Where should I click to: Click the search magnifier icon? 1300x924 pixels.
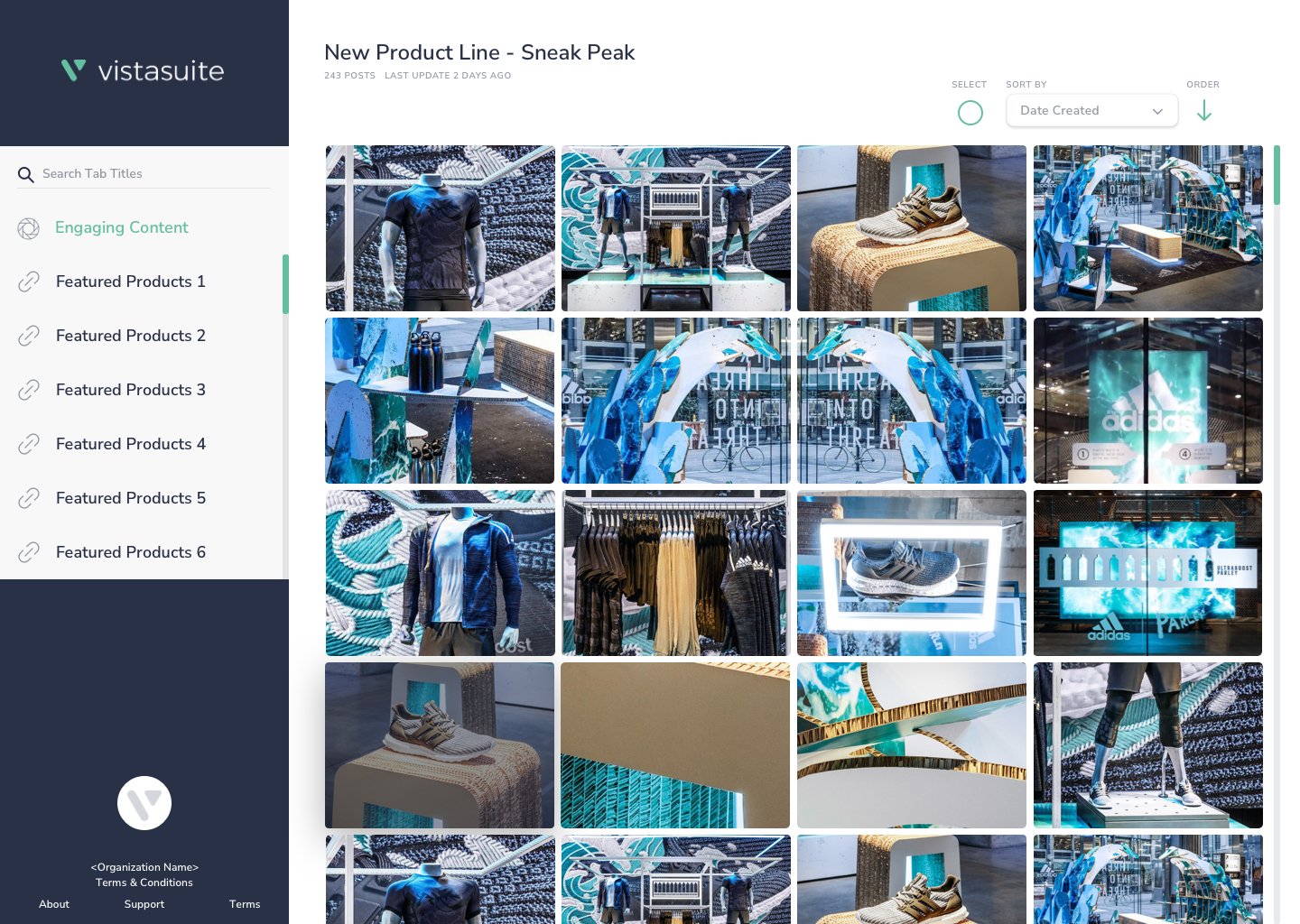(25, 174)
